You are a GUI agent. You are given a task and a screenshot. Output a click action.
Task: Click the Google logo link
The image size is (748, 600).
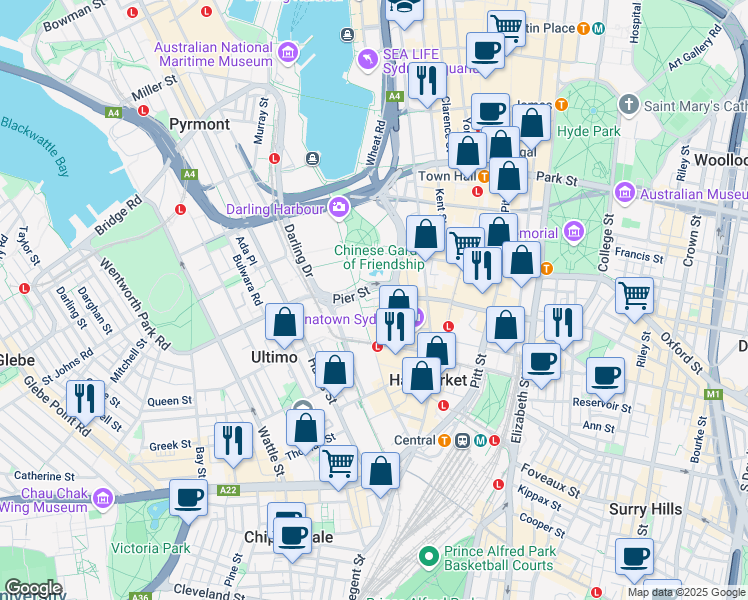(x=33, y=589)
